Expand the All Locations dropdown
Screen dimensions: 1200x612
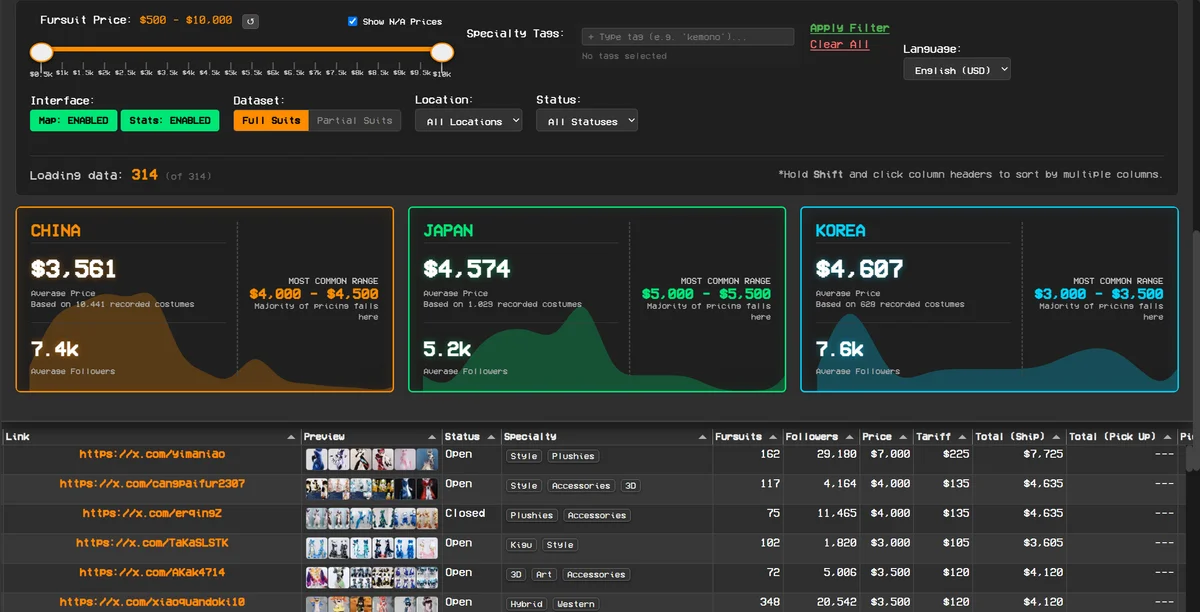(469, 121)
